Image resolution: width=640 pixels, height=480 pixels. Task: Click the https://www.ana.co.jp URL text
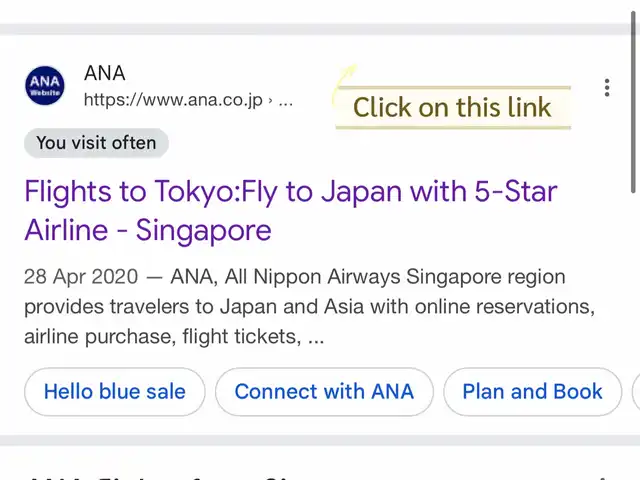point(173,100)
